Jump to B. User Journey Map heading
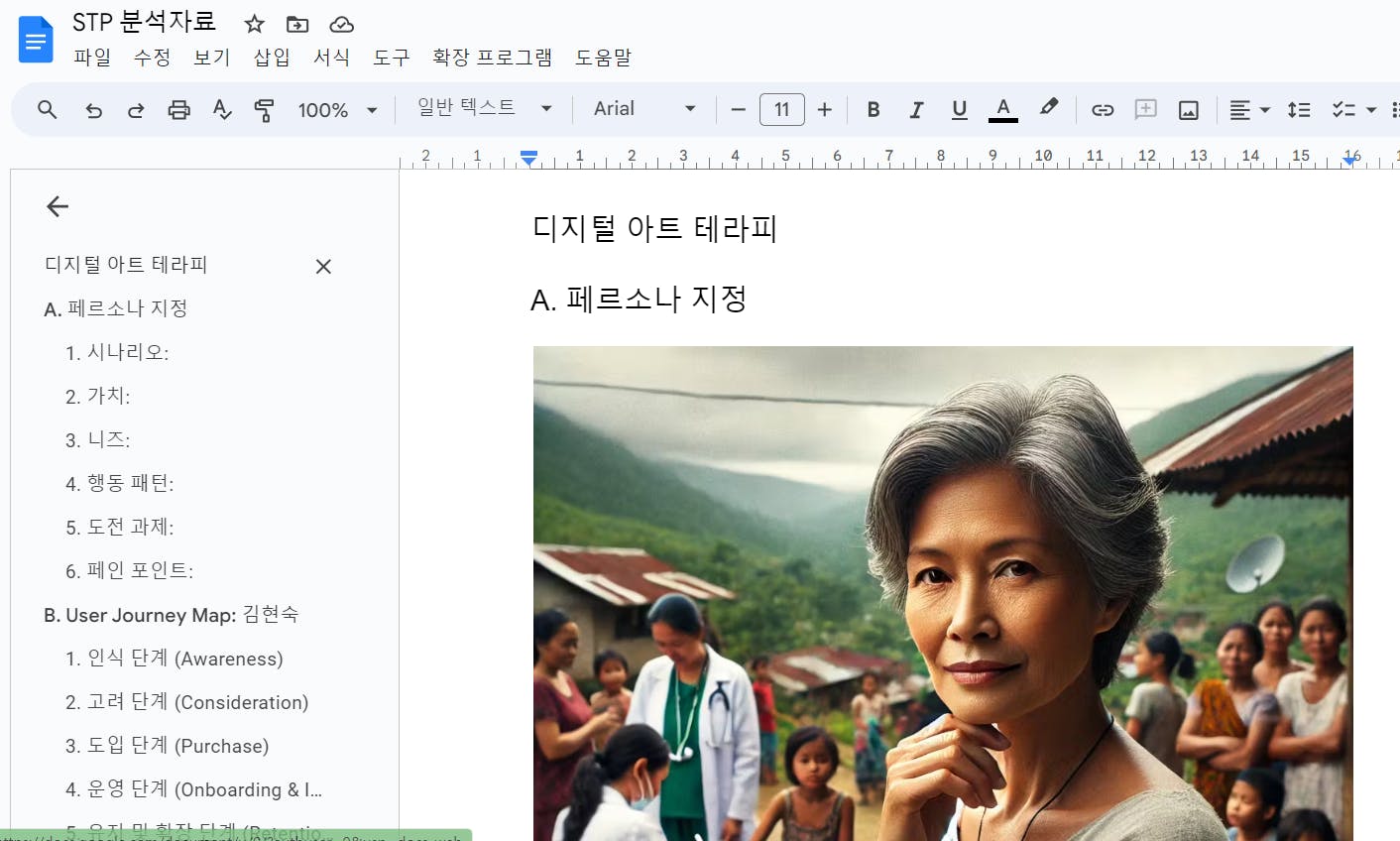The image size is (1400, 841). click(171, 615)
